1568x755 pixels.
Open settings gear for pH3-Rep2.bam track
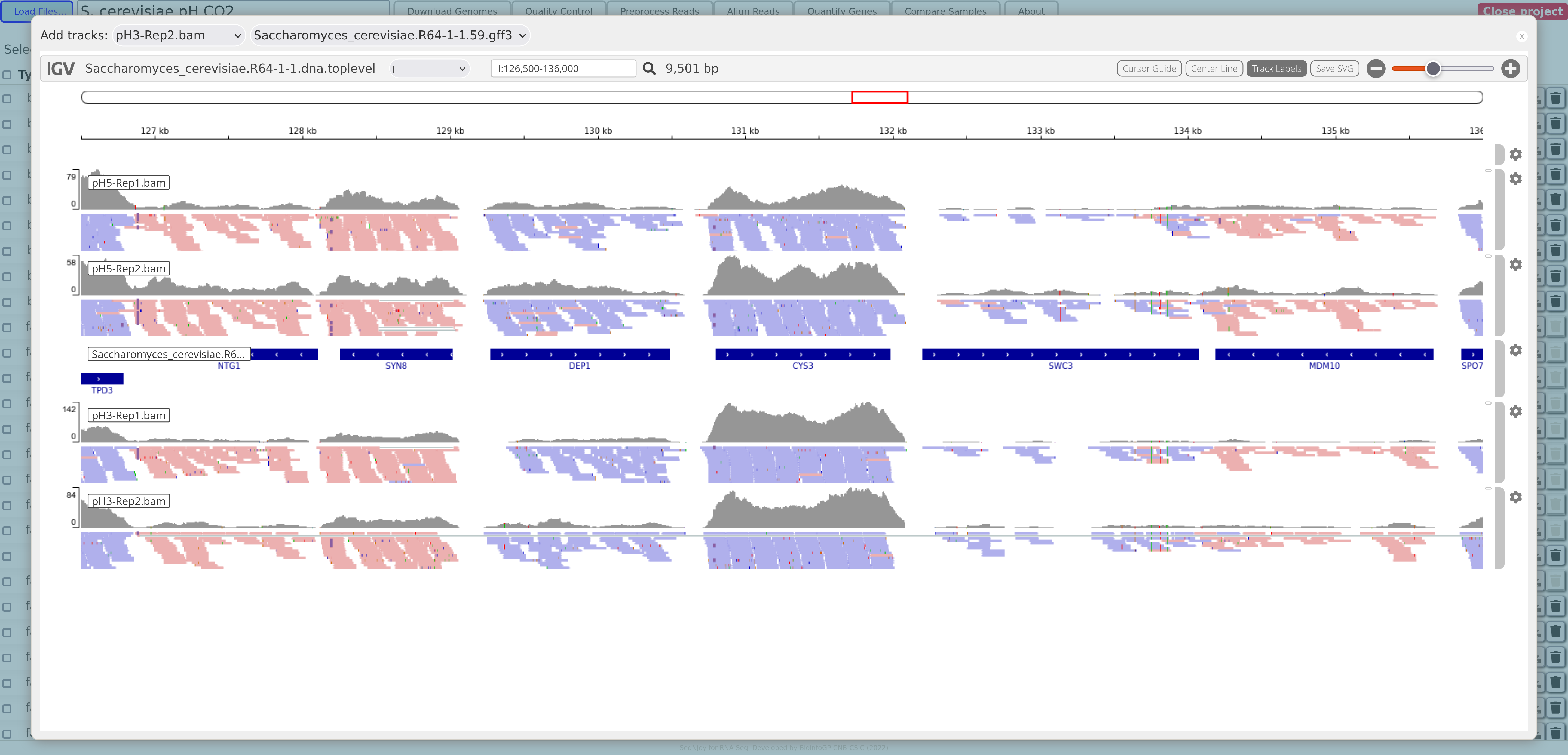click(1516, 498)
